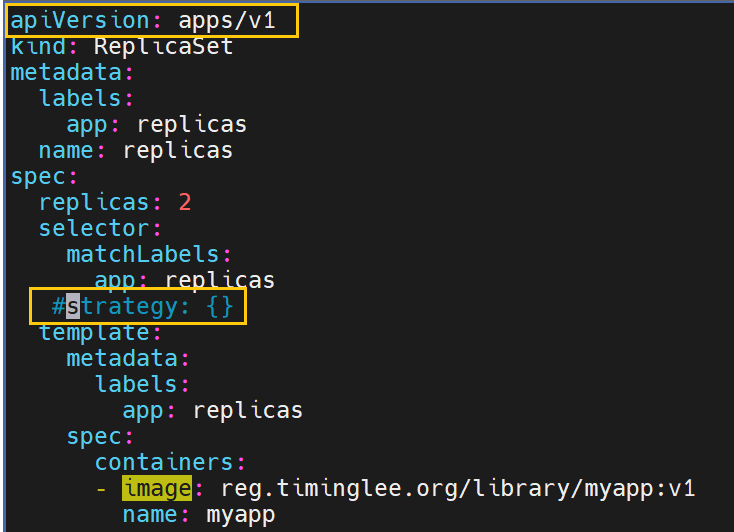Click the ReplicaSet value
The width and height of the screenshot is (734, 532).
(x=163, y=46)
